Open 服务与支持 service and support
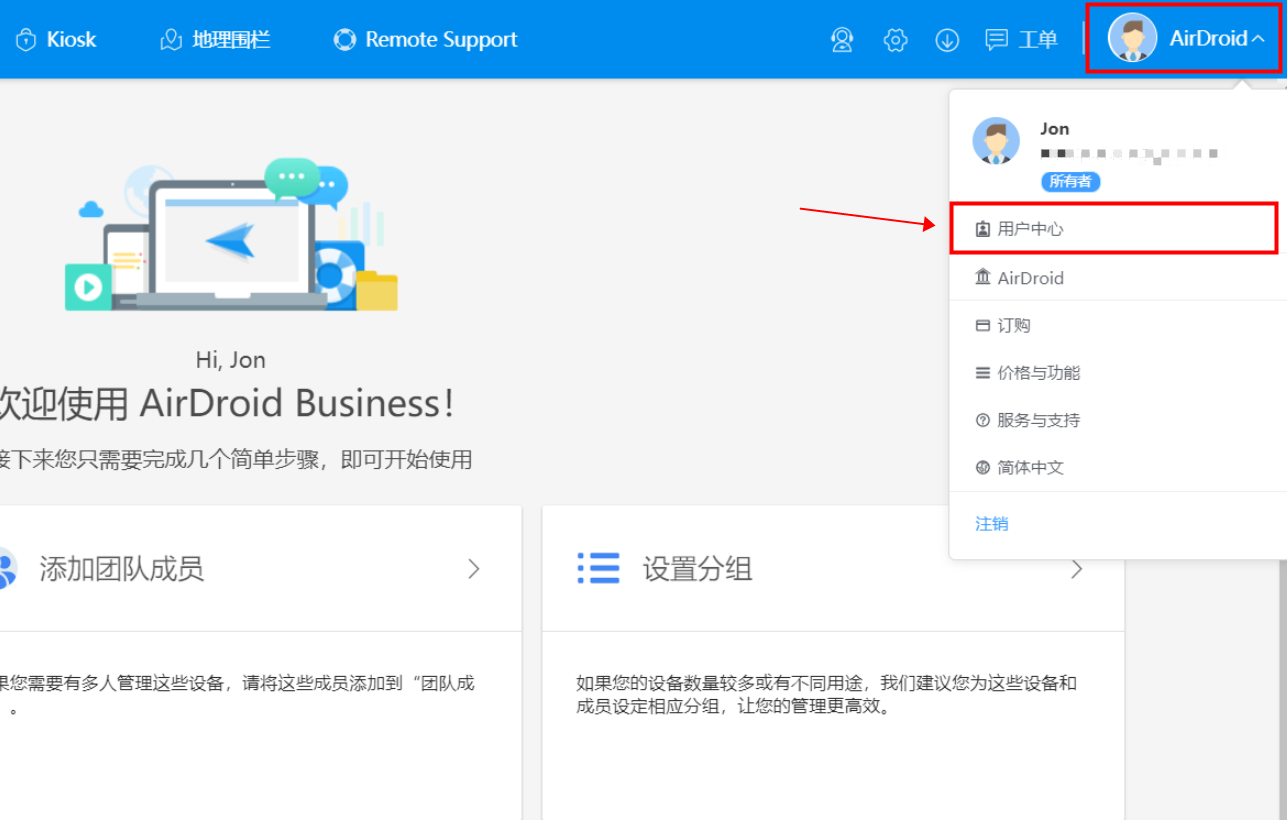Screen dimensions: 1287x820 pos(1118,420)
